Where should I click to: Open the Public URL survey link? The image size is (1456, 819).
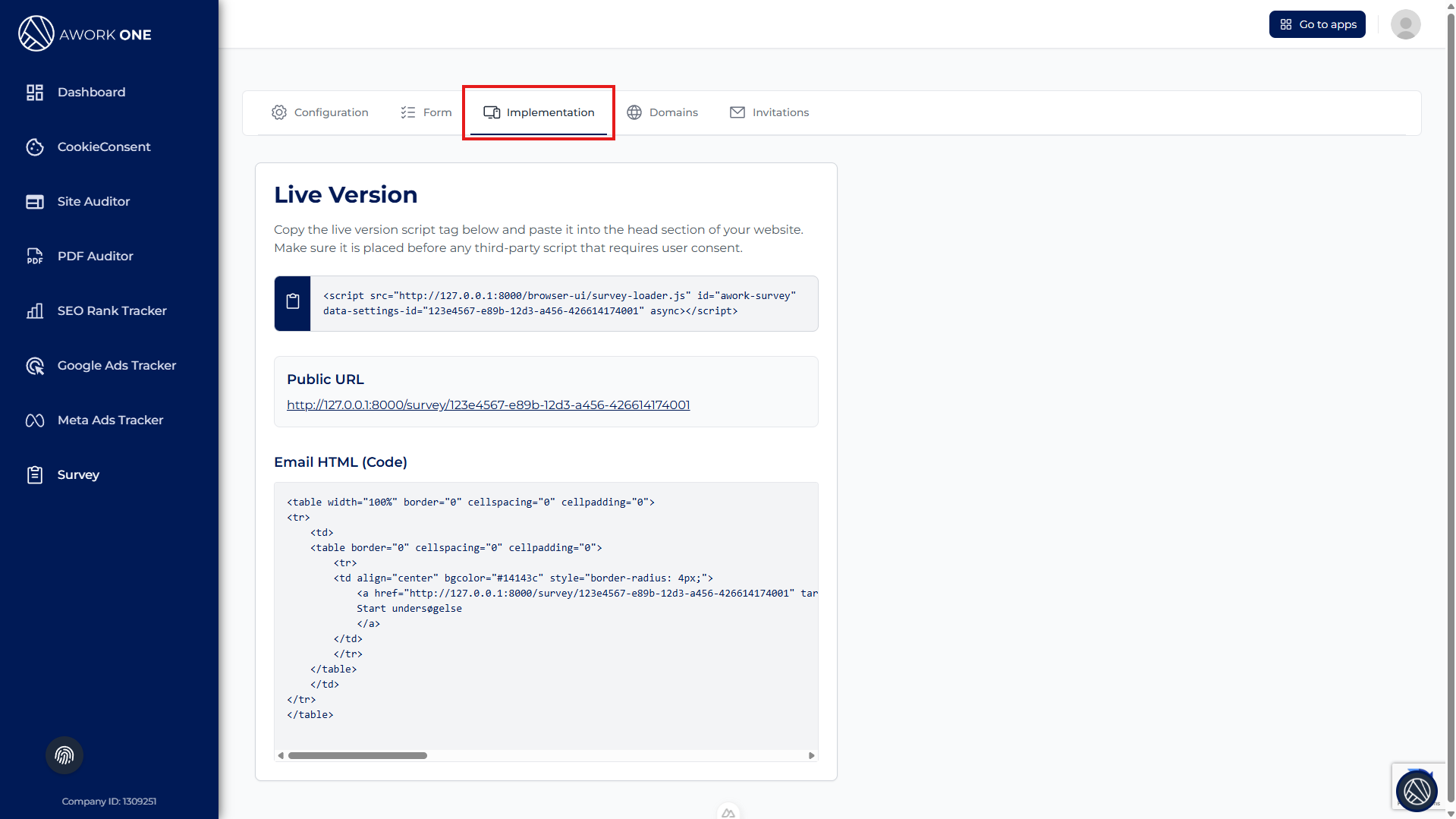coord(488,405)
